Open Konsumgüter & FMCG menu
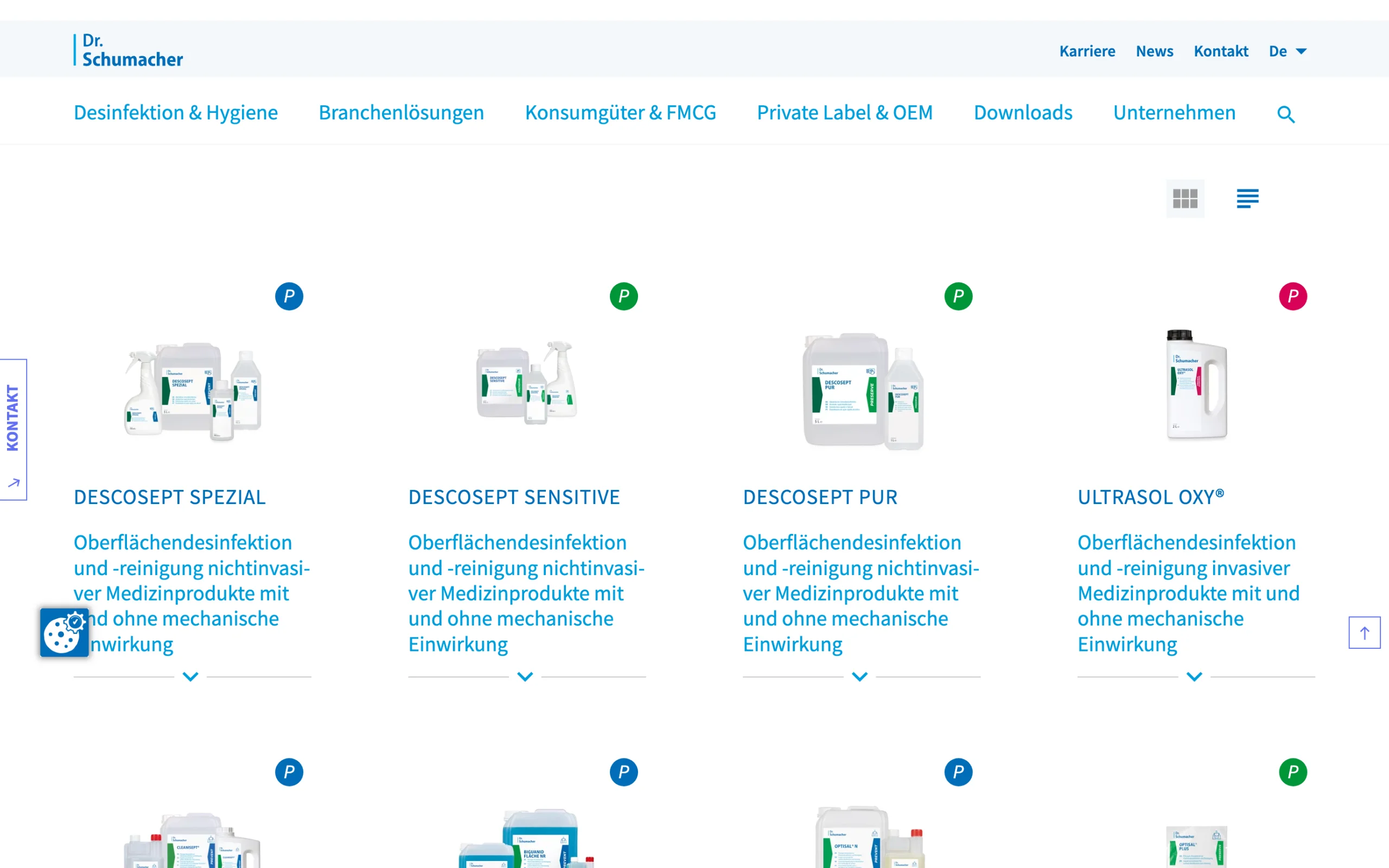This screenshot has width=1389, height=868. [x=621, y=112]
